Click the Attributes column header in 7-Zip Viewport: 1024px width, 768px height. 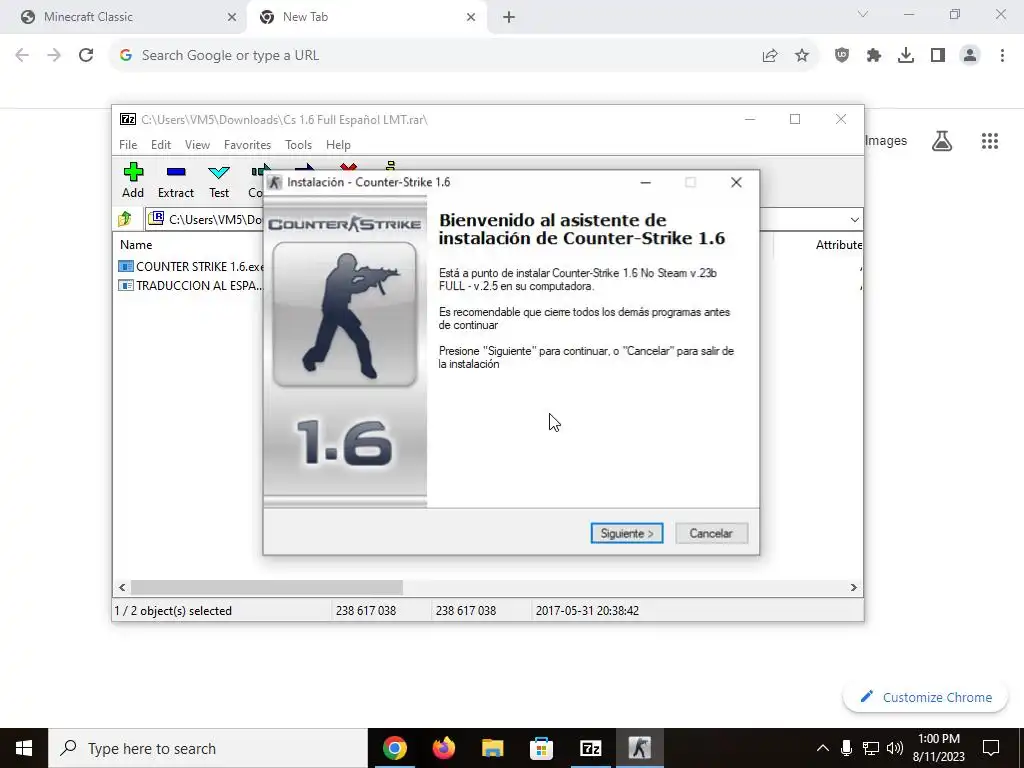click(x=839, y=245)
